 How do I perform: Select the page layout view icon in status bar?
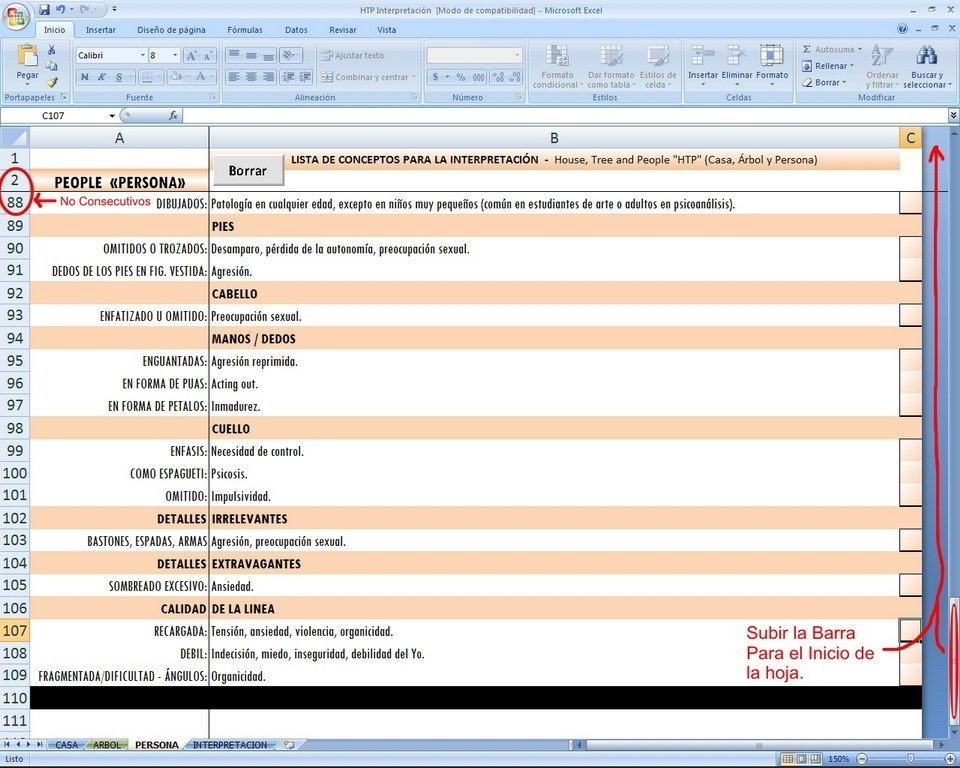tap(804, 759)
